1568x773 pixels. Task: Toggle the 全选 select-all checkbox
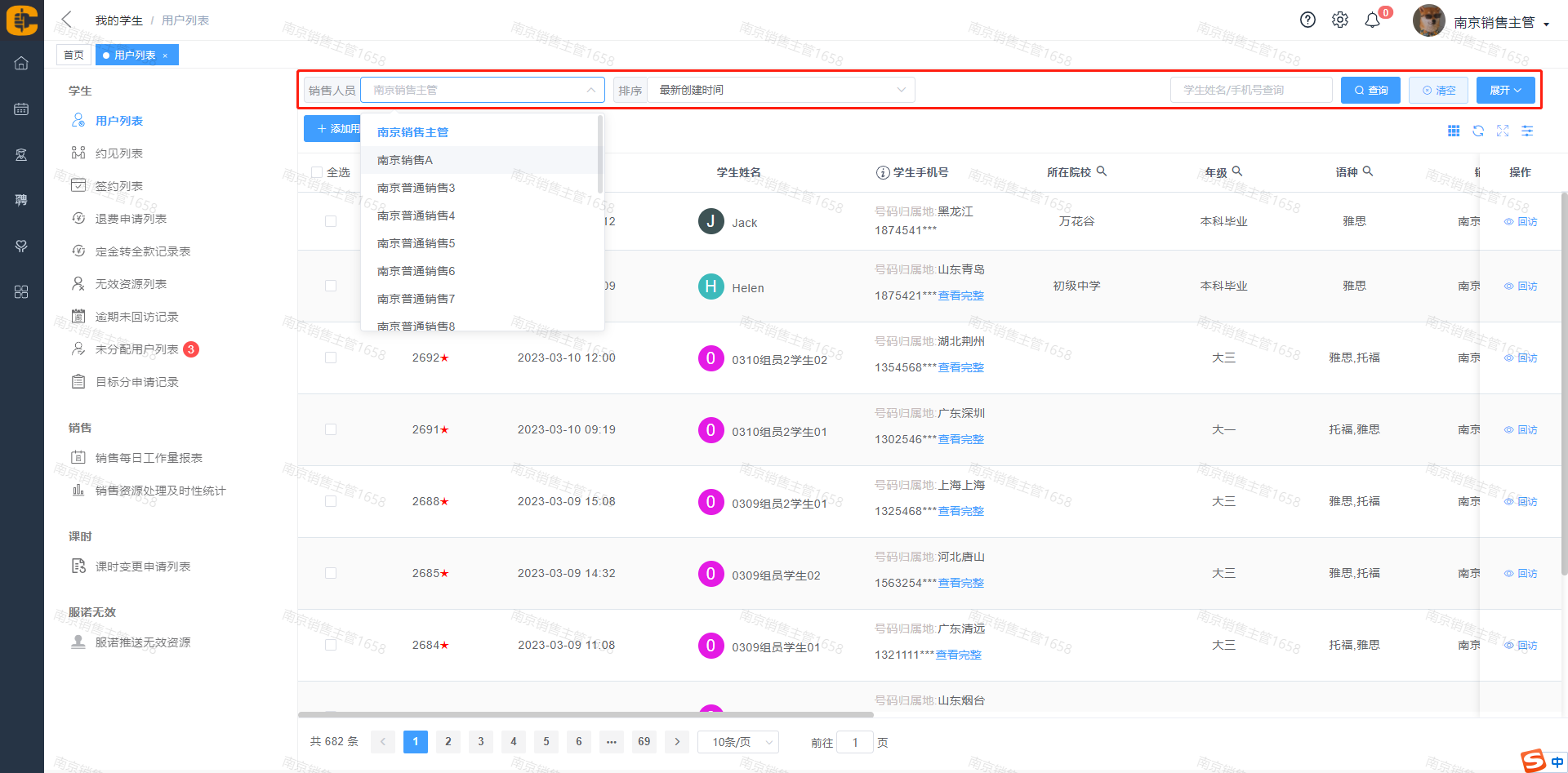[x=317, y=172]
